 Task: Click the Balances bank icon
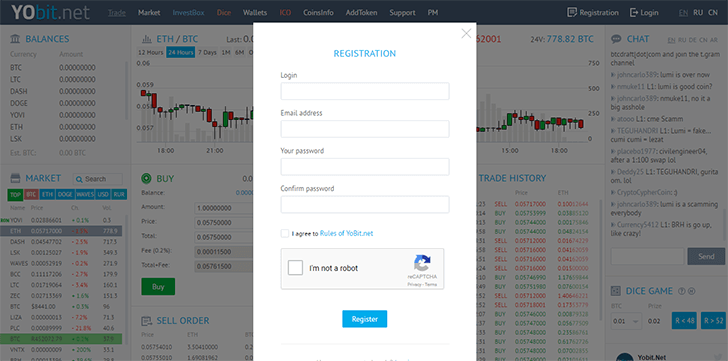[15, 39]
